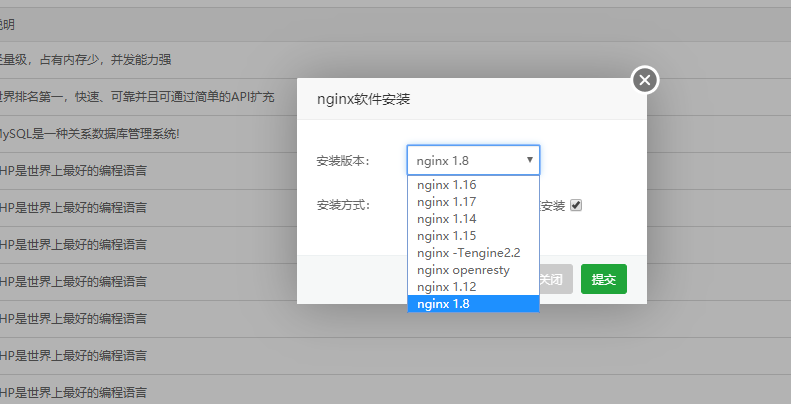Image resolution: width=791 pixels, height=404 pixels.
Task: Click the dropdown arrow in version selector
Action: tap(530, 160)
